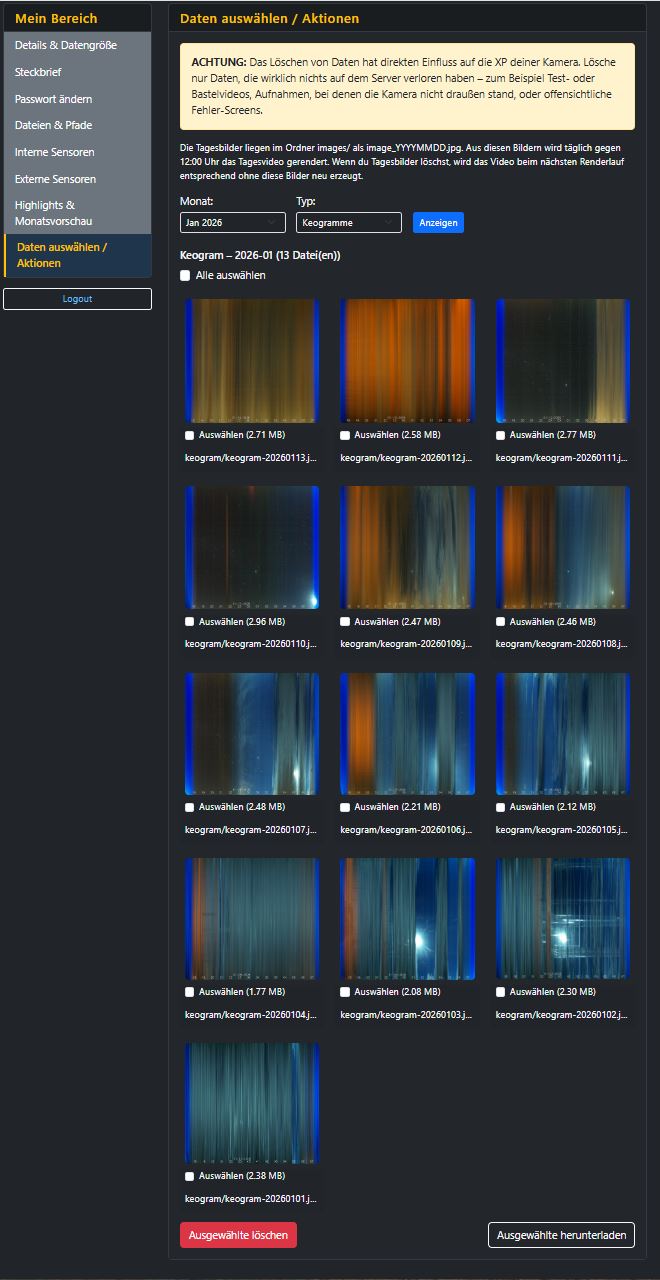
Task: Open keogram thumbnail for 20260107
Action: pyautogui.click(x=252, y=733)
